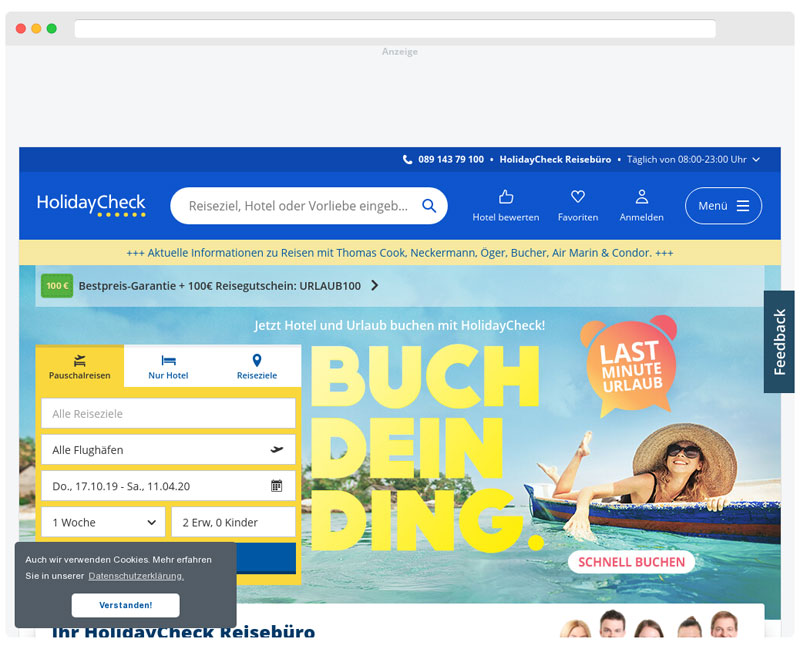This screenshot has height=649, width=800.
Task: Click the green macOS window maximize dot
Action: click(x=52, y=29)
